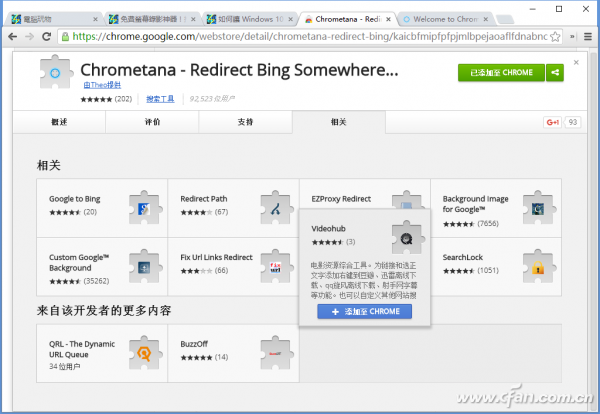The height and width of the screenshot is (414, 600).
Task: Click the Fix Url Links Redirect icon
Action: [277, 266]
